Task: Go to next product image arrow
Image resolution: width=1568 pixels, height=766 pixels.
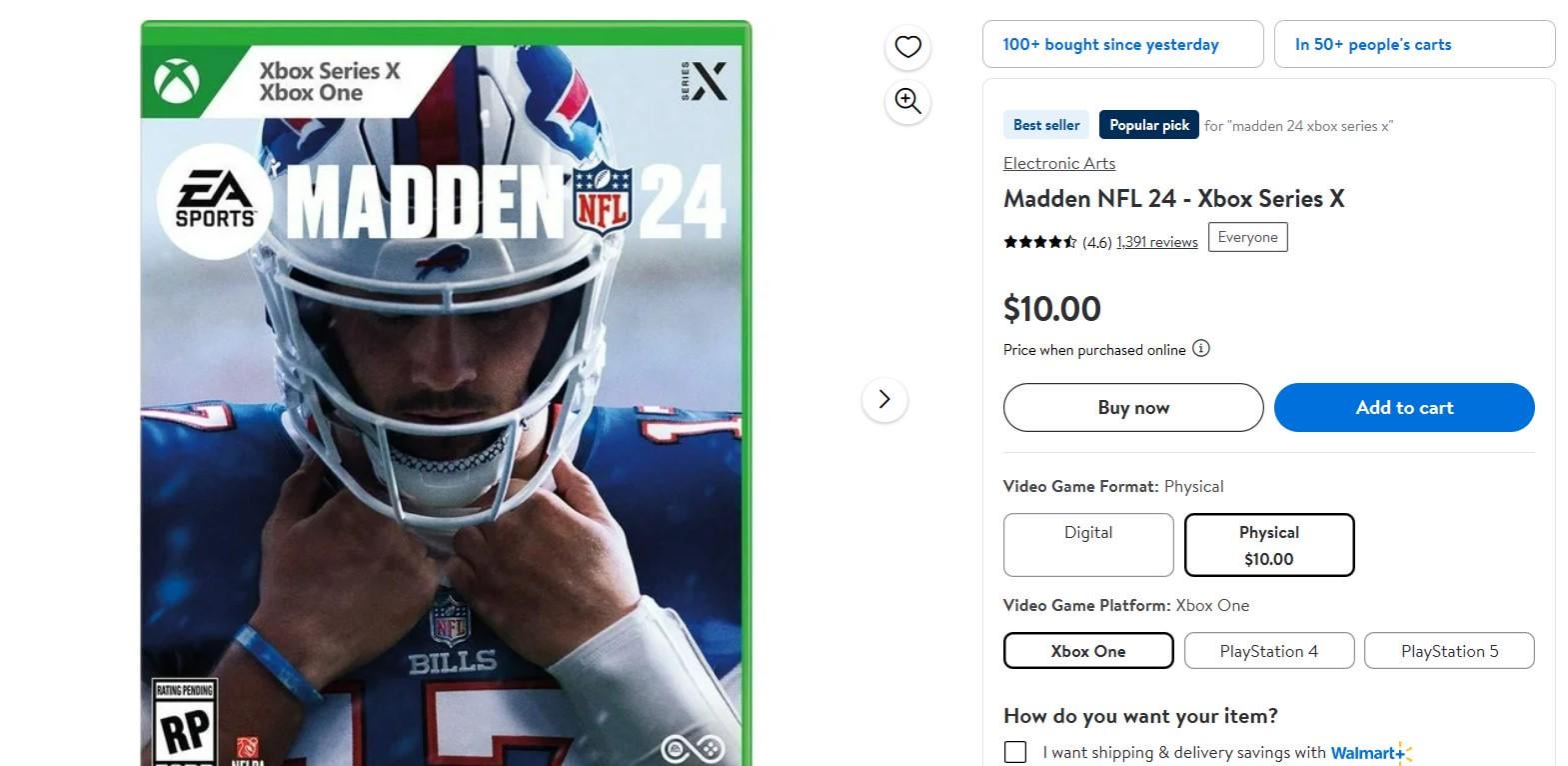Action: coord(884,400)
